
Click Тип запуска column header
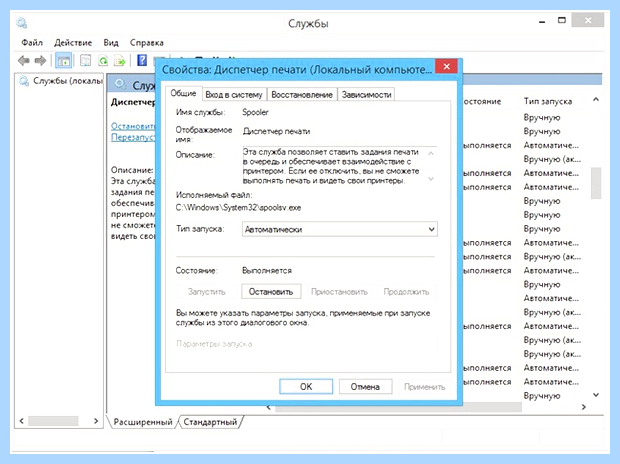tap(548, 101)
